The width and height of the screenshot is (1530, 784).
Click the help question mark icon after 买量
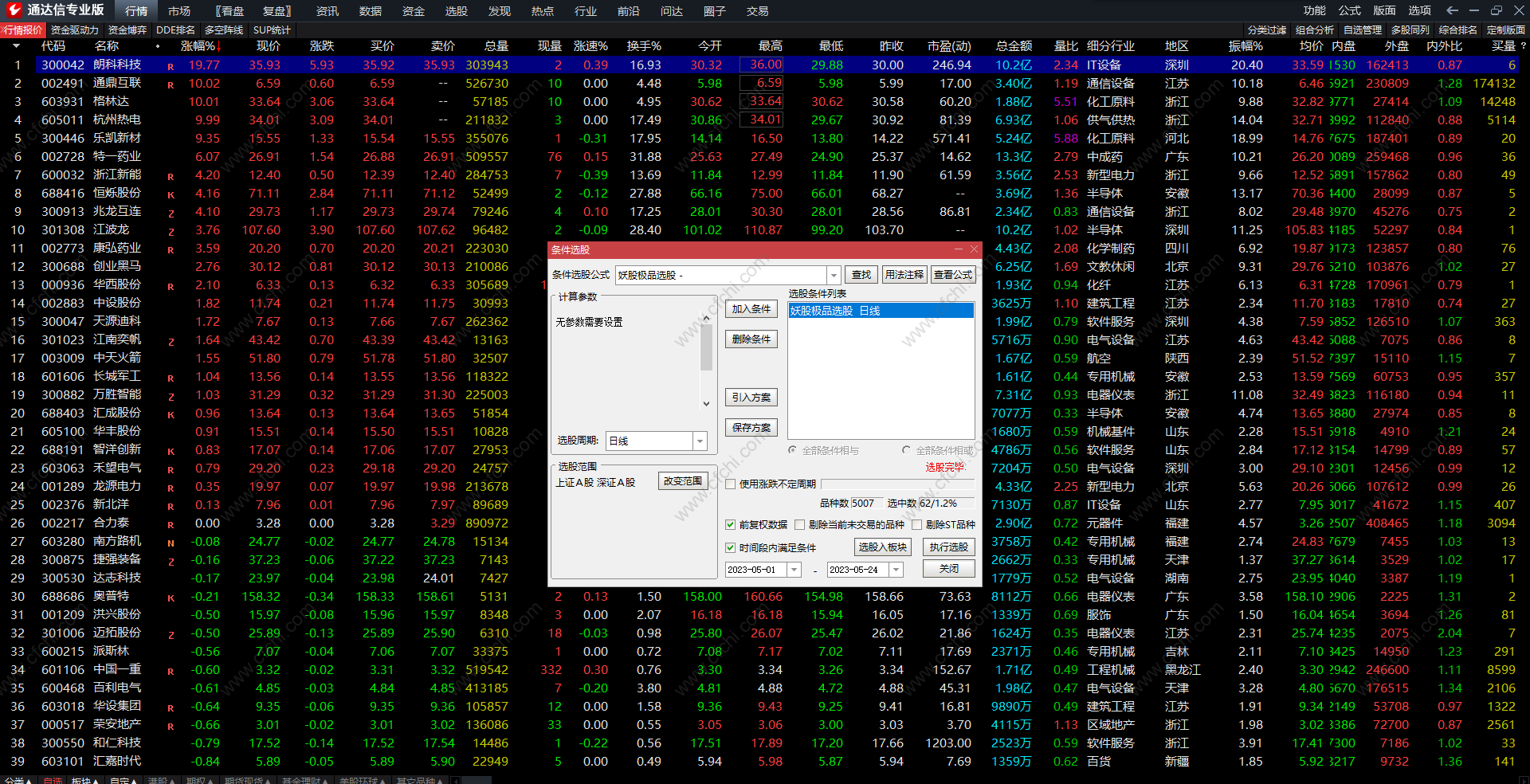click(x=1523, y=46)
